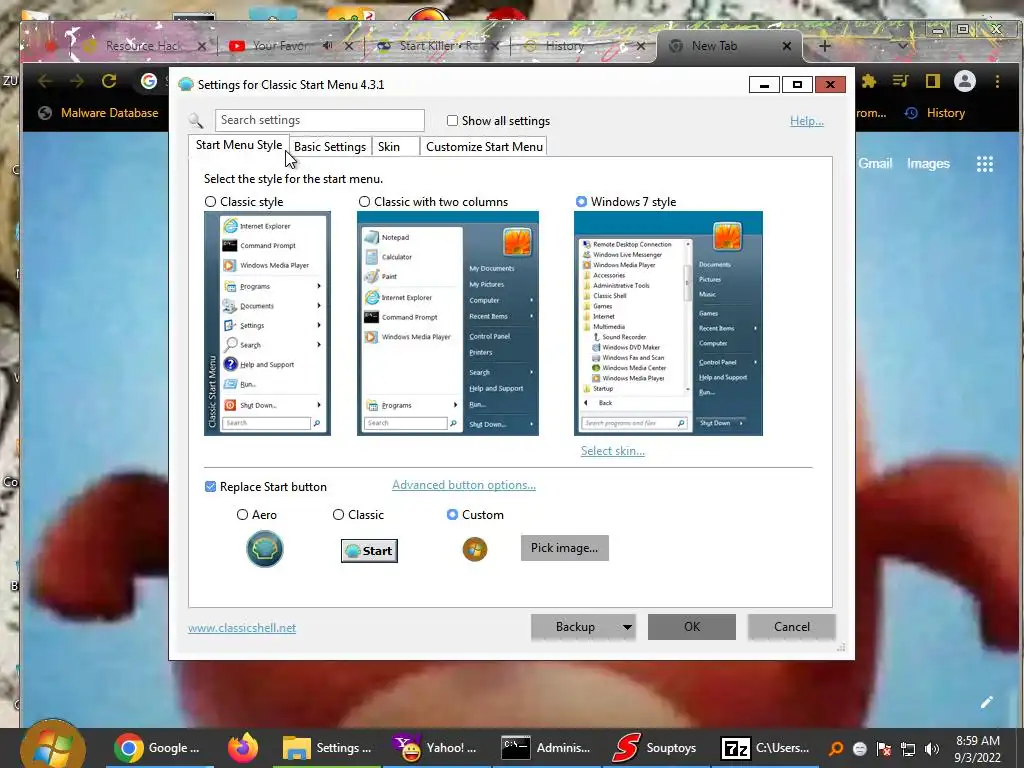Enable Show all settings checkbox

452,121
